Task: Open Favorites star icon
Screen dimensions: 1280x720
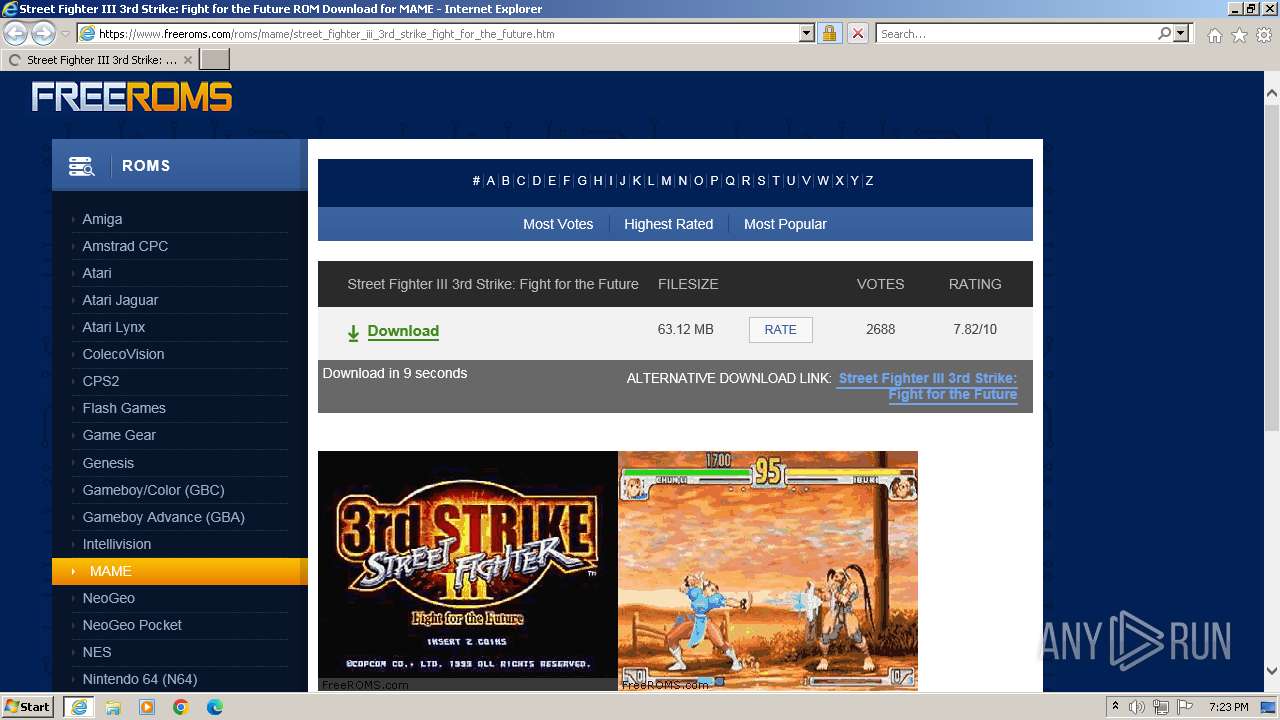Action: (x=1239, y=35)
